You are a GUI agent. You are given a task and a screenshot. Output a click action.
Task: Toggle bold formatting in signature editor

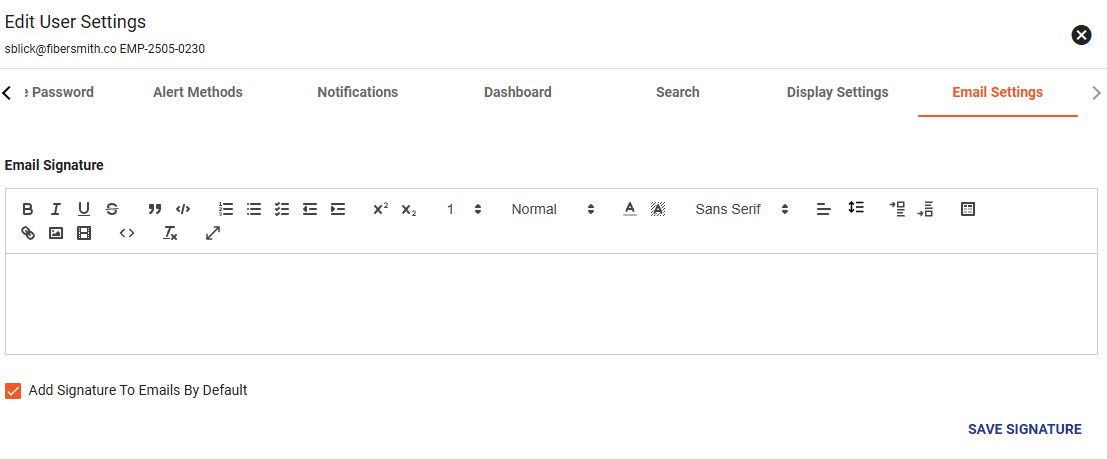pyautogui.click(x=28, y=209)
